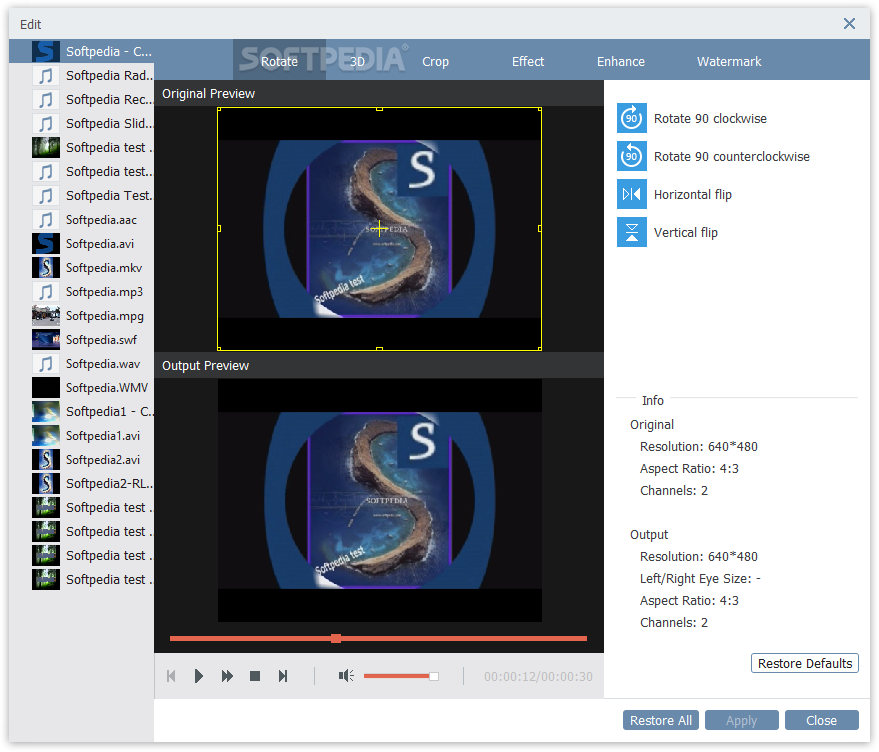Click the Restore All button
Viewport: 879px width, 752px height.
pos(660,721)
